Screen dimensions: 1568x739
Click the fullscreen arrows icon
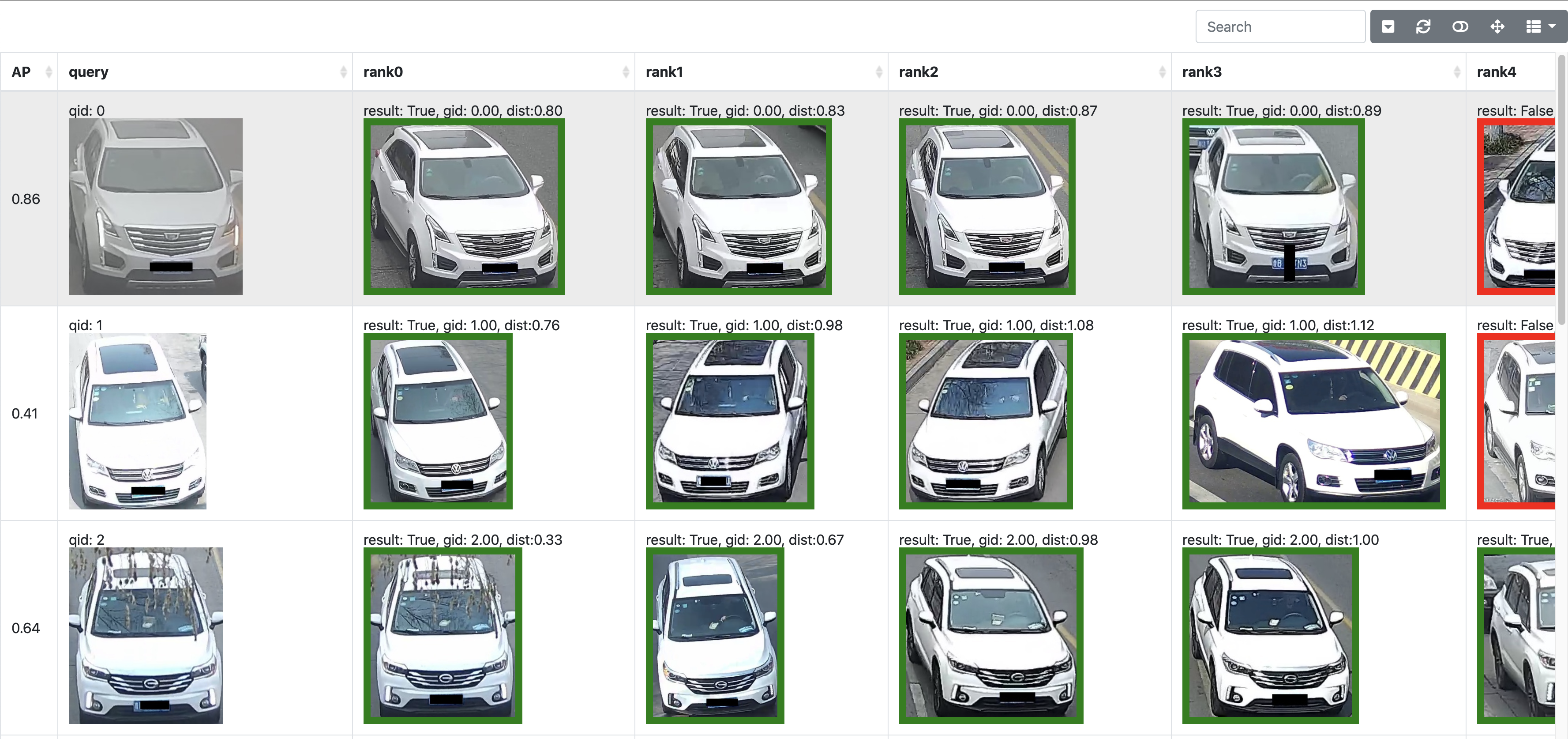(1497, 27)
